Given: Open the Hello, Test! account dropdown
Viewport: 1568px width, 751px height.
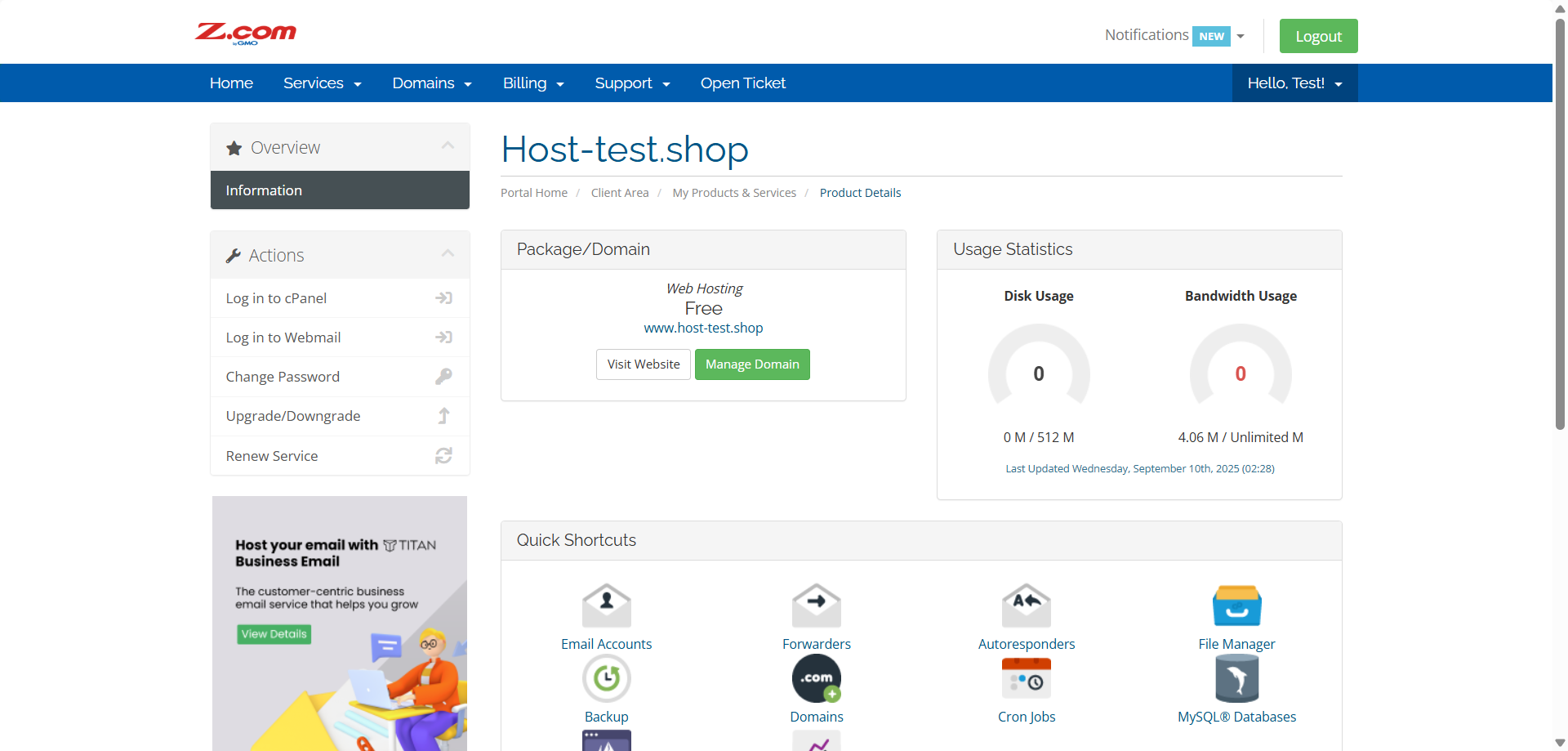Looking at the screenshot, I should tap(1294, 83).
